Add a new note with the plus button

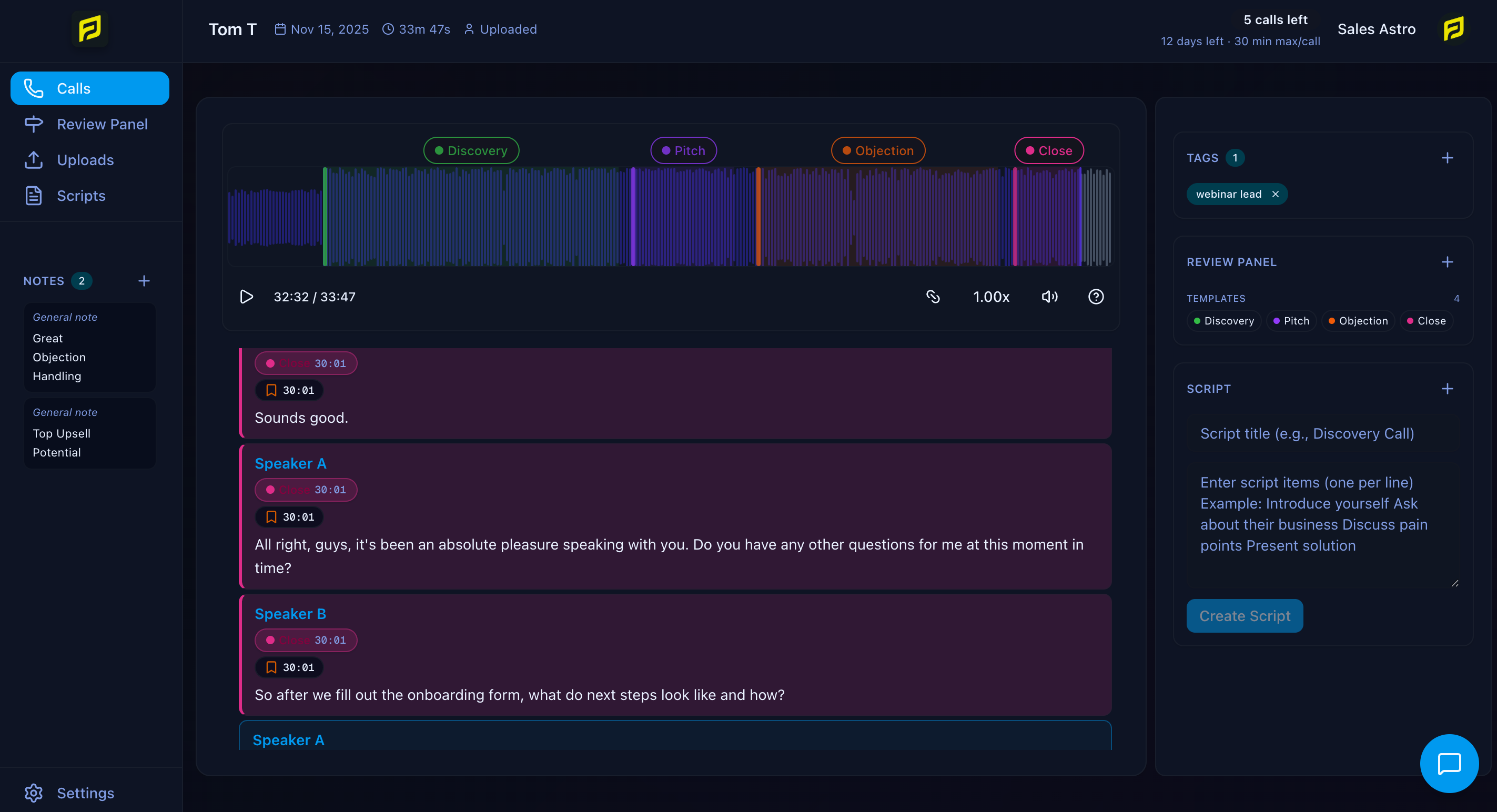(x=144, y=280)
